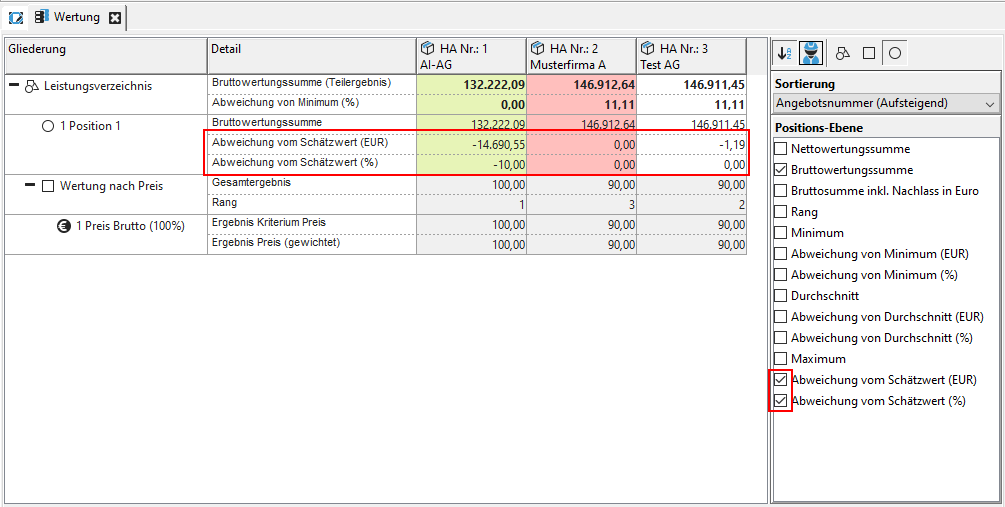This screenshot has height=507, width=1005.
Task: Click the cube icon in HA Nr.: 2 header
Action: click(x=537, y=48)
